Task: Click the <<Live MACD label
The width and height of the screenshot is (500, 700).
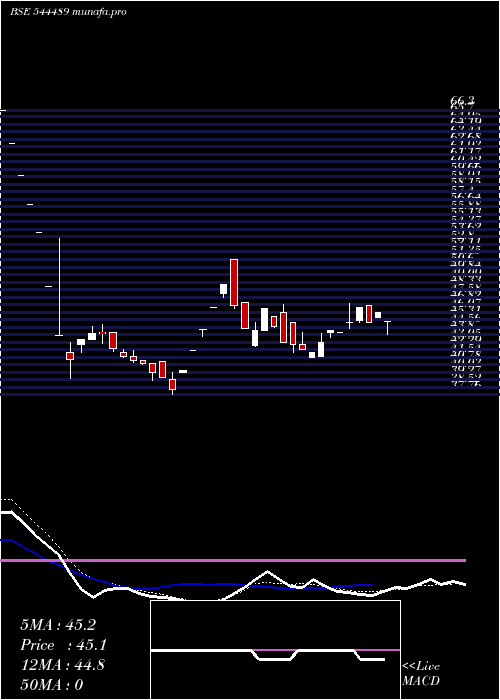Action: coord(421,674)
